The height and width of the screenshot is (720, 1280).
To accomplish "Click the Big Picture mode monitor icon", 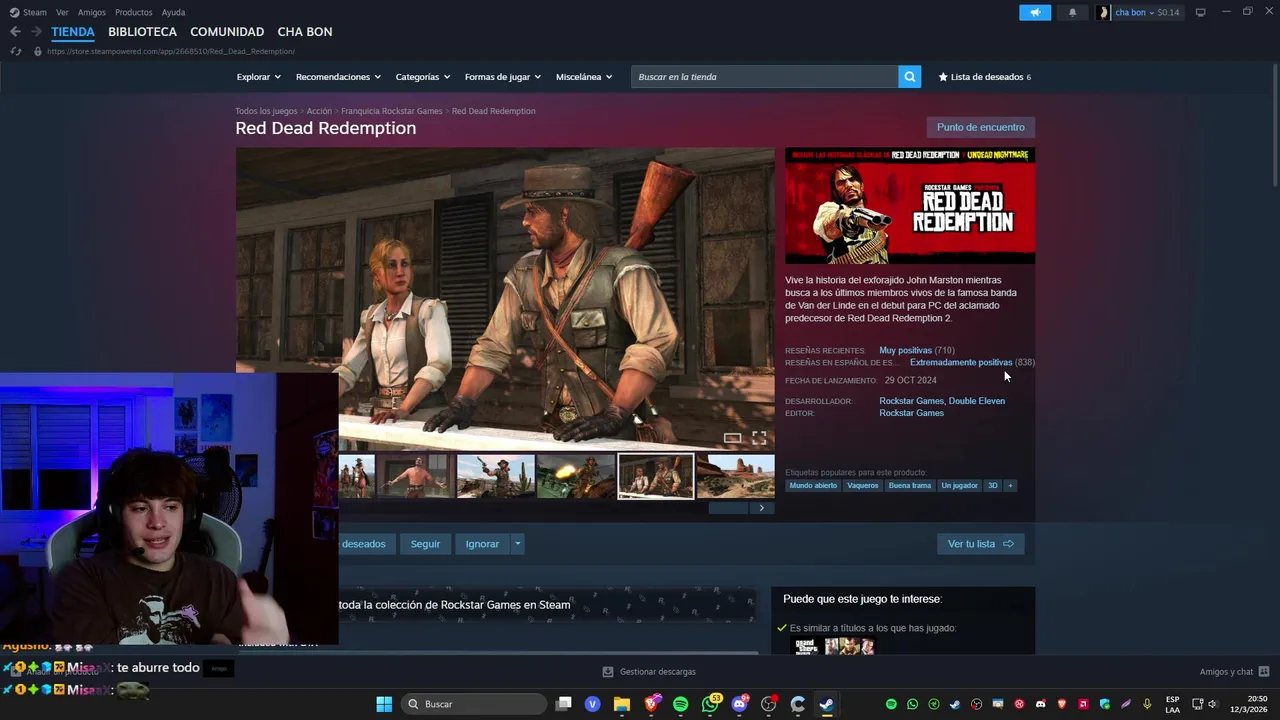I will pos(1200,12).
